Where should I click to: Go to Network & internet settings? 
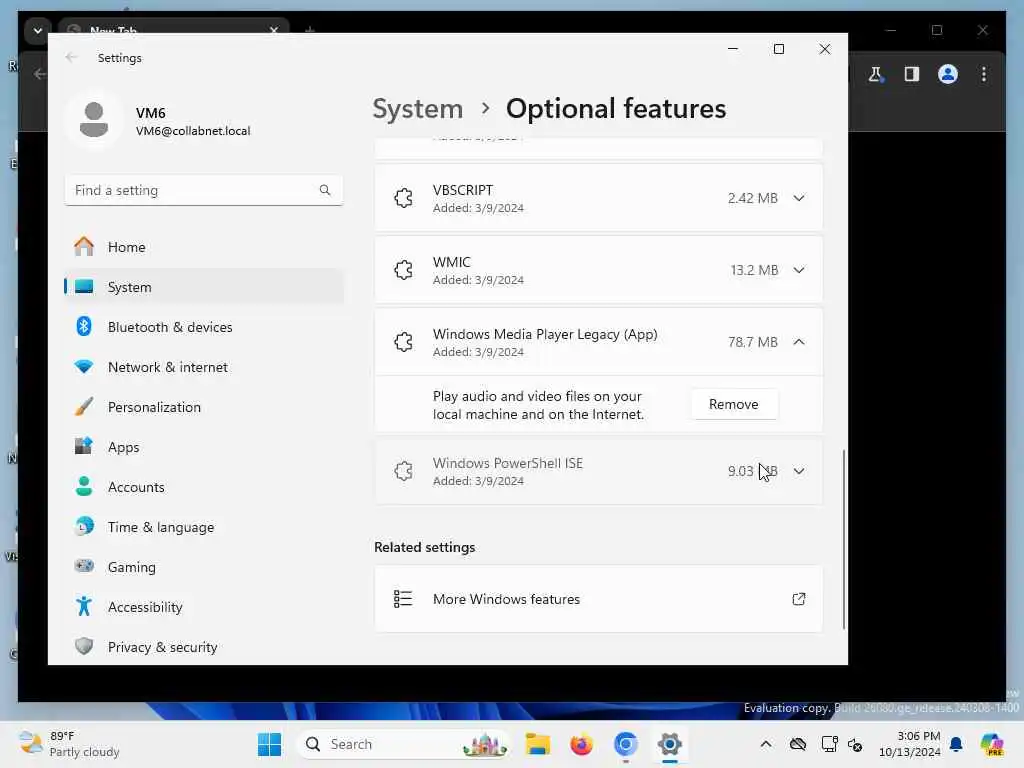coord(204,367)
